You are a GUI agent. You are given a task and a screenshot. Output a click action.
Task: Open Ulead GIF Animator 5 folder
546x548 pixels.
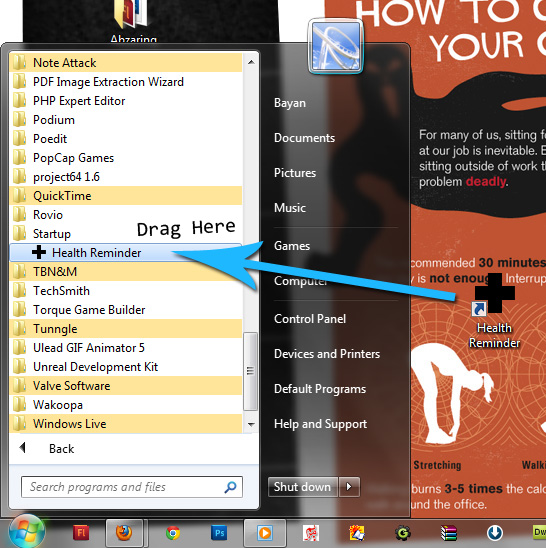tap(126, 348)
